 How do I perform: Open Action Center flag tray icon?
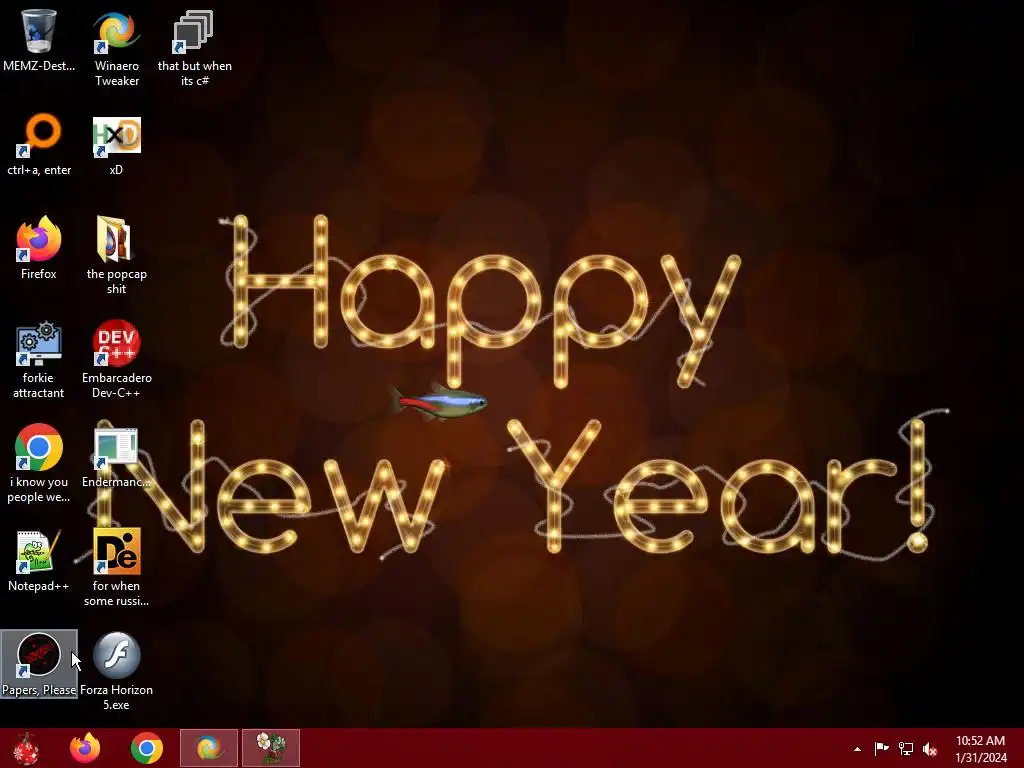click(x=881, y=749)
